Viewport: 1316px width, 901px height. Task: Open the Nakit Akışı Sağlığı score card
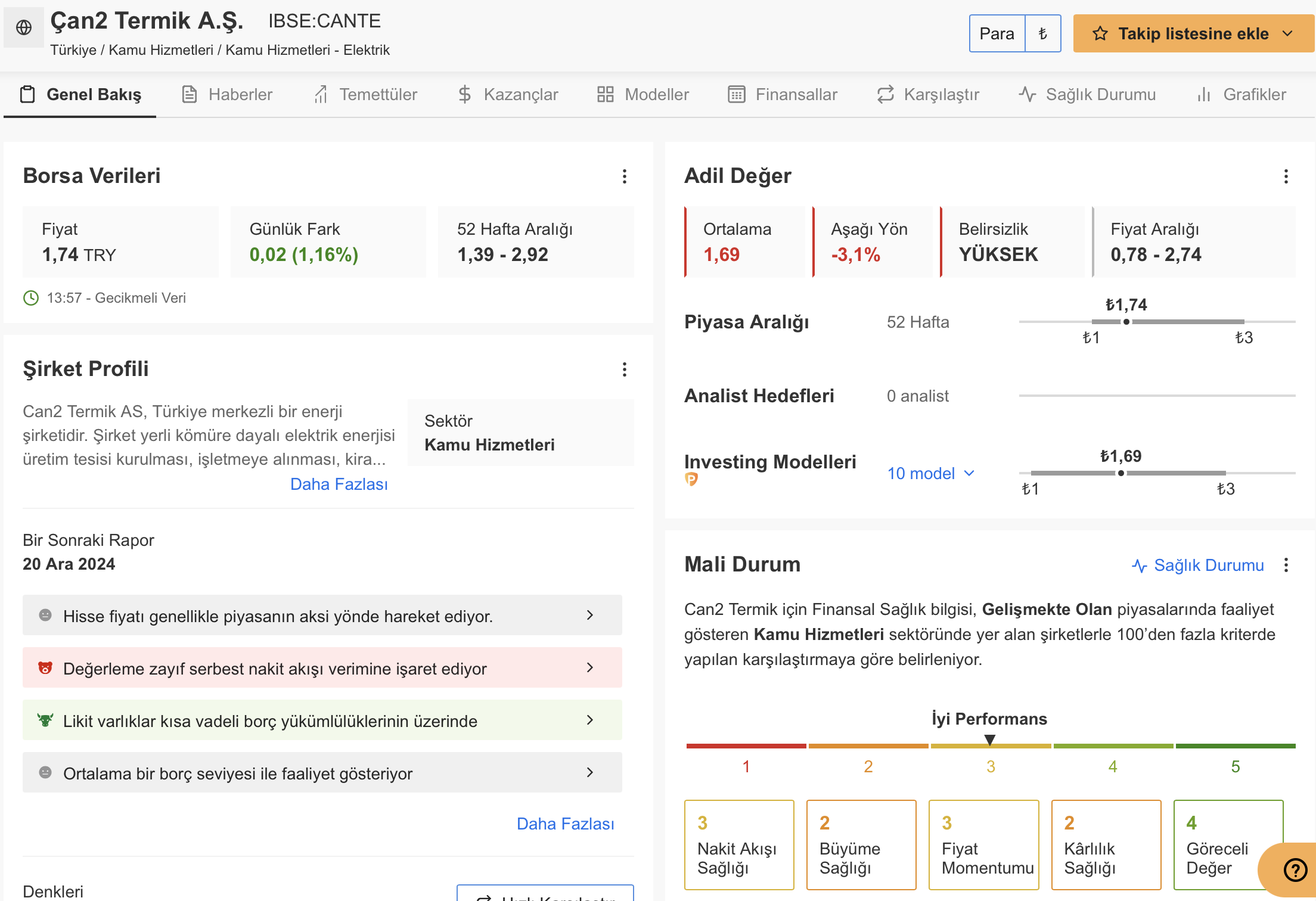click(739, 845)
